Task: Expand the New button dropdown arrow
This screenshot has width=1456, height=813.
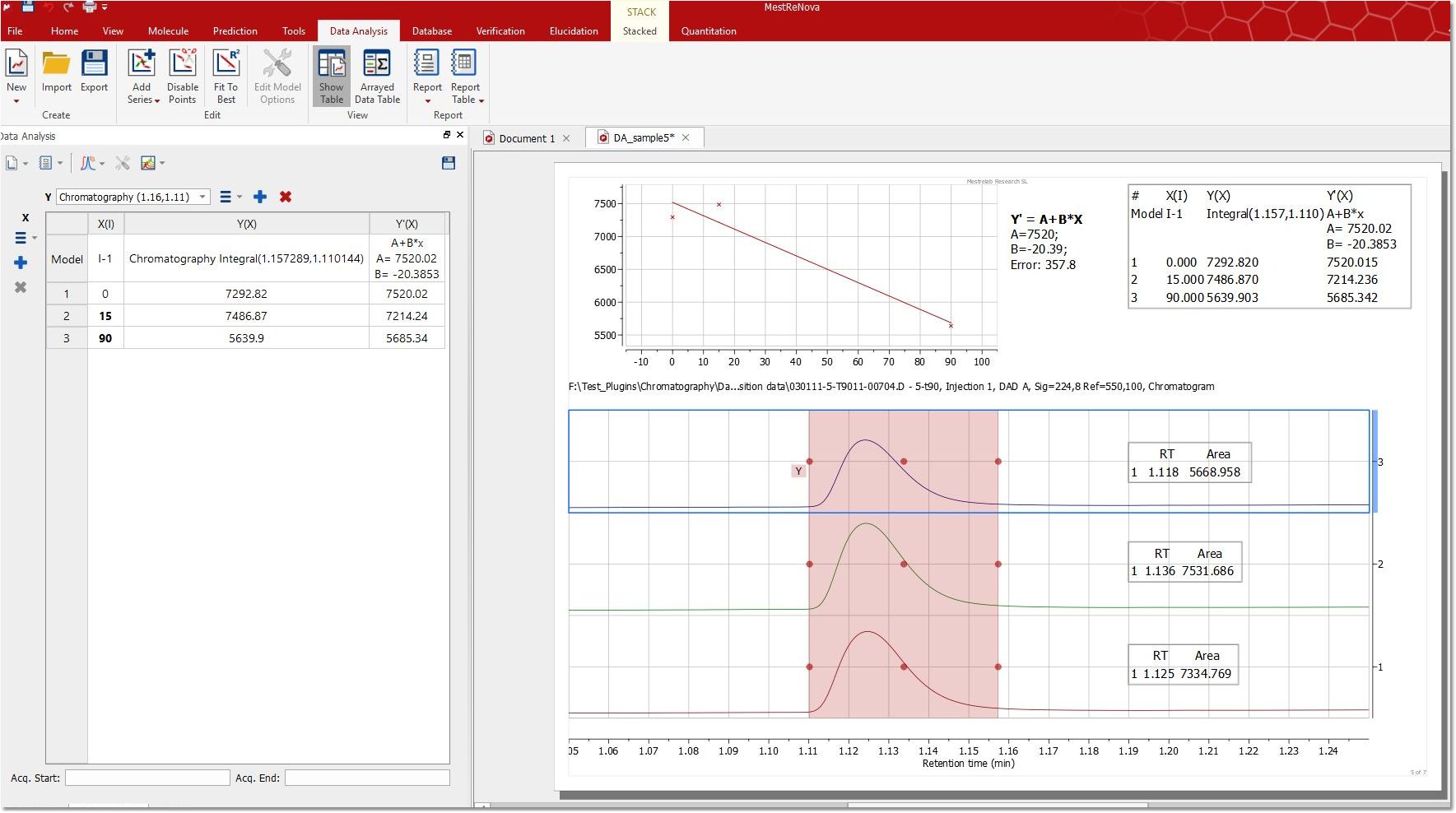Action: (16, 101)
